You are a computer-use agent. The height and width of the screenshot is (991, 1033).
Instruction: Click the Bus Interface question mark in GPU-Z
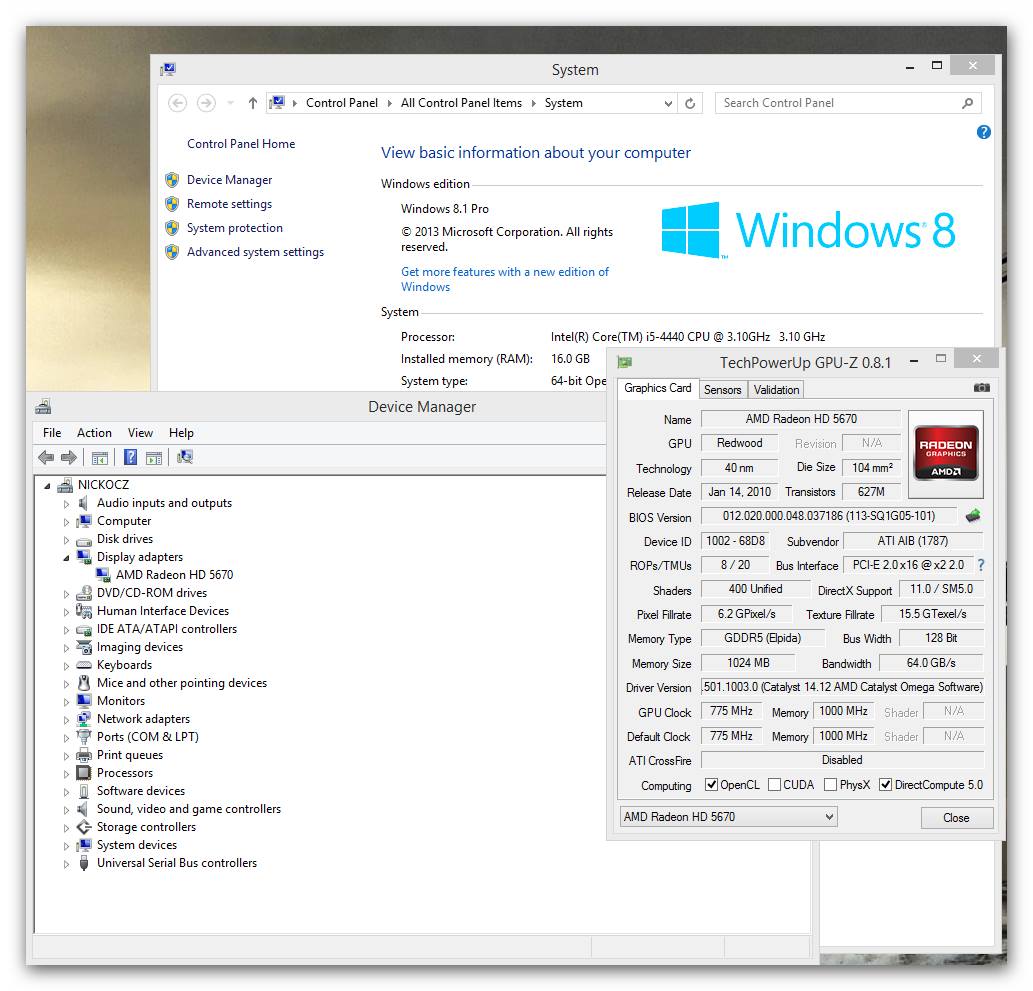pos(981,565)
